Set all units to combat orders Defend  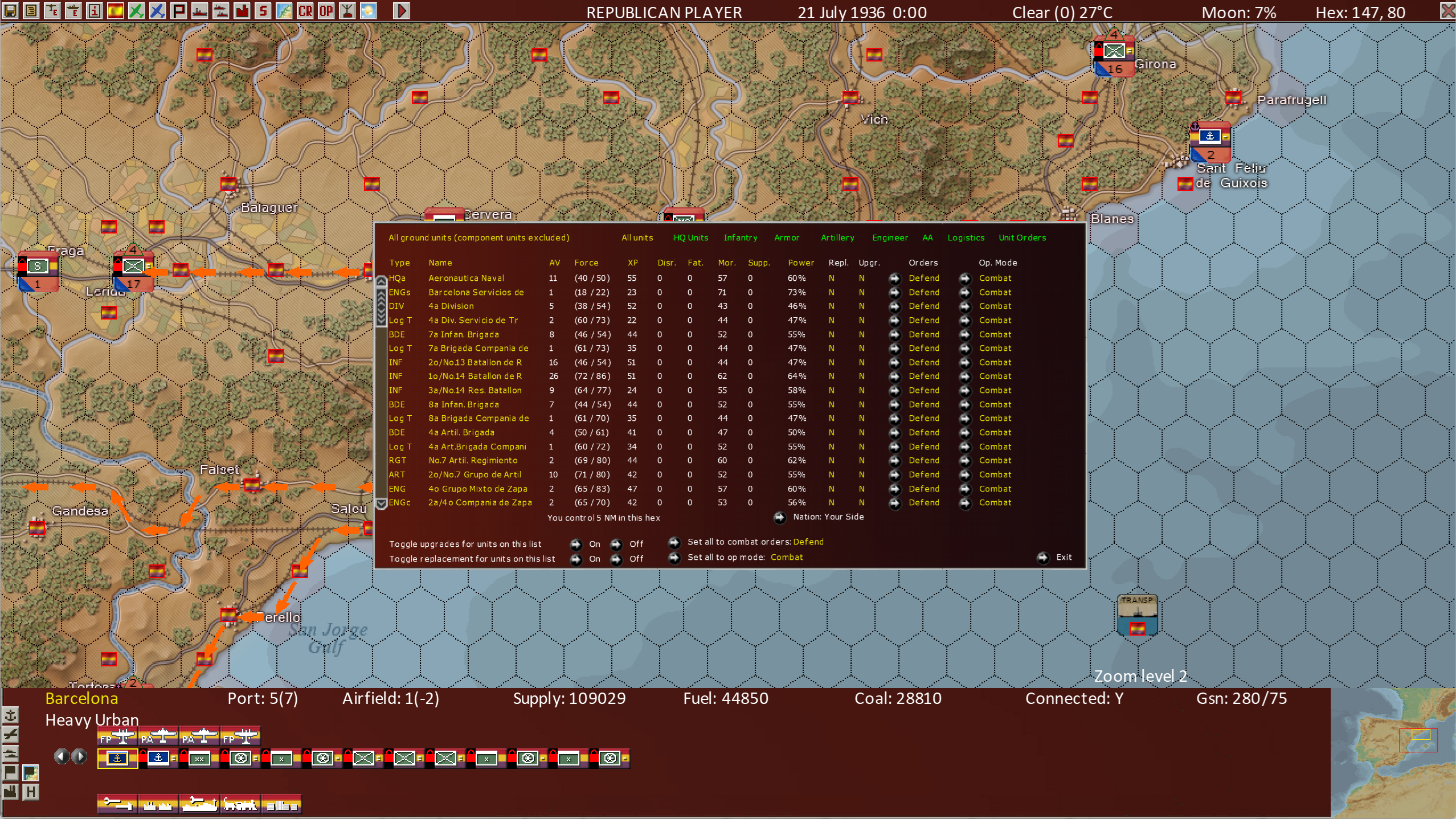point(674,542)
